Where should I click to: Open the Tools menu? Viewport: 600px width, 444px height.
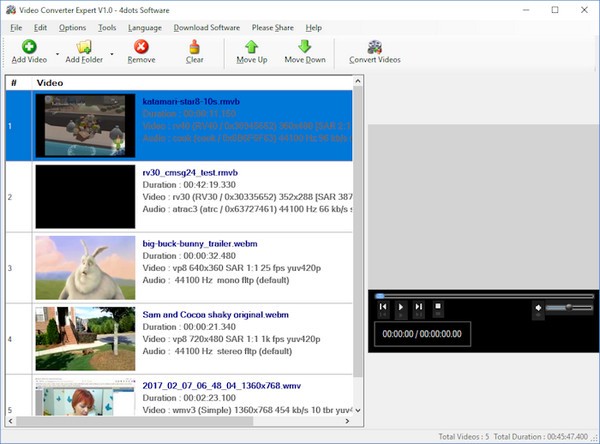107,27
